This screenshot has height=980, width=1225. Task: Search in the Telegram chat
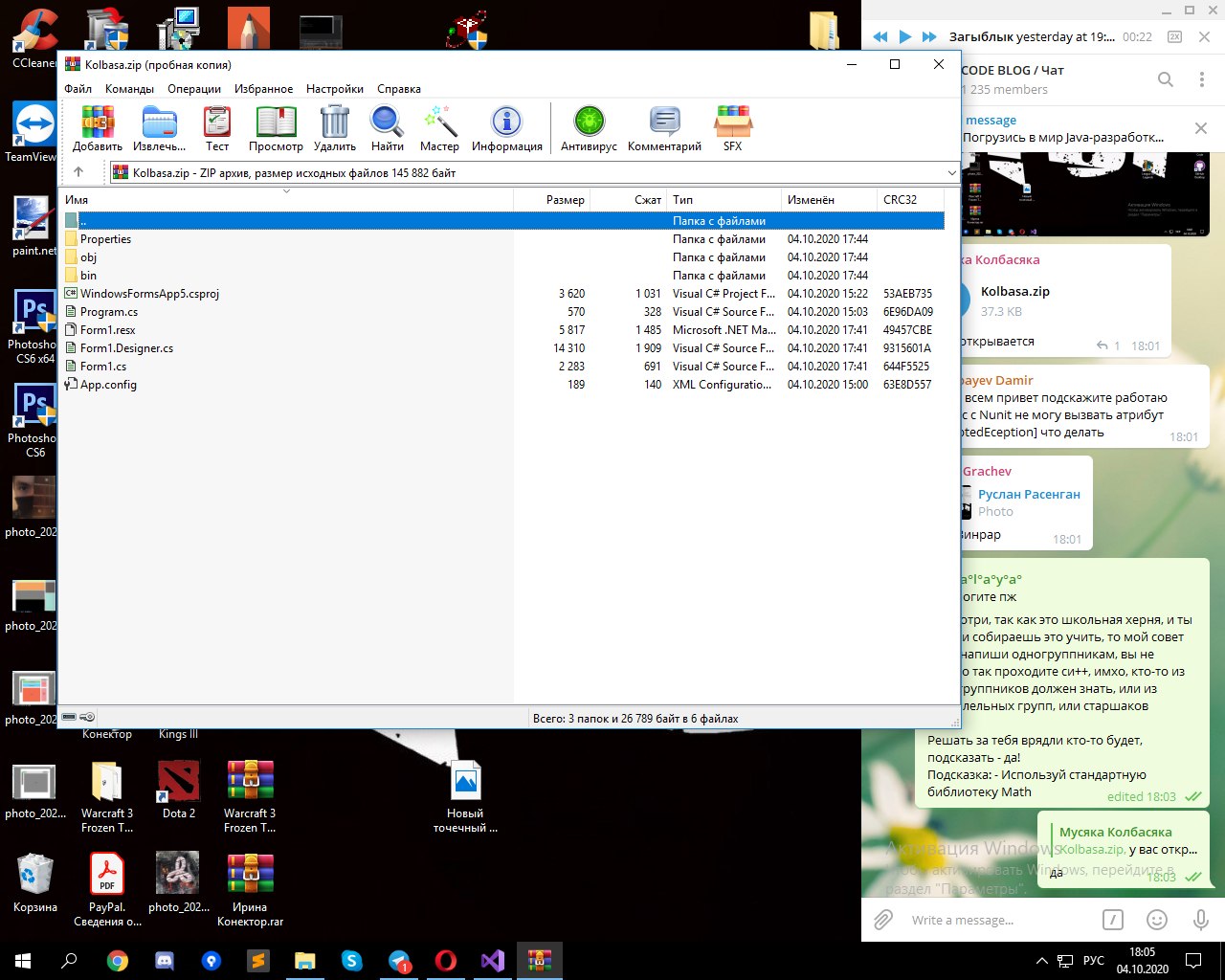(1166, 79)
